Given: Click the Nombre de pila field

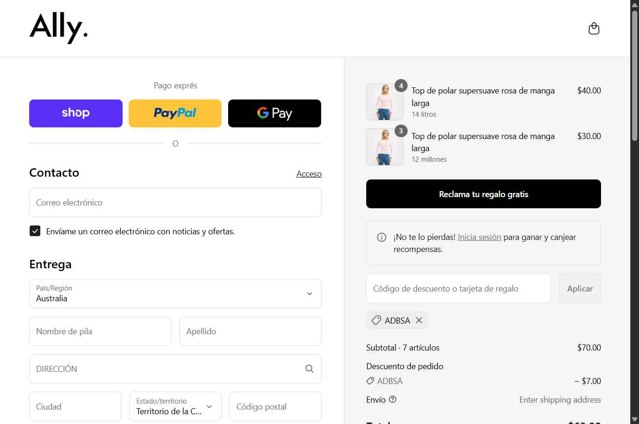Looking at the screenshot, I should tap(100, 331).
